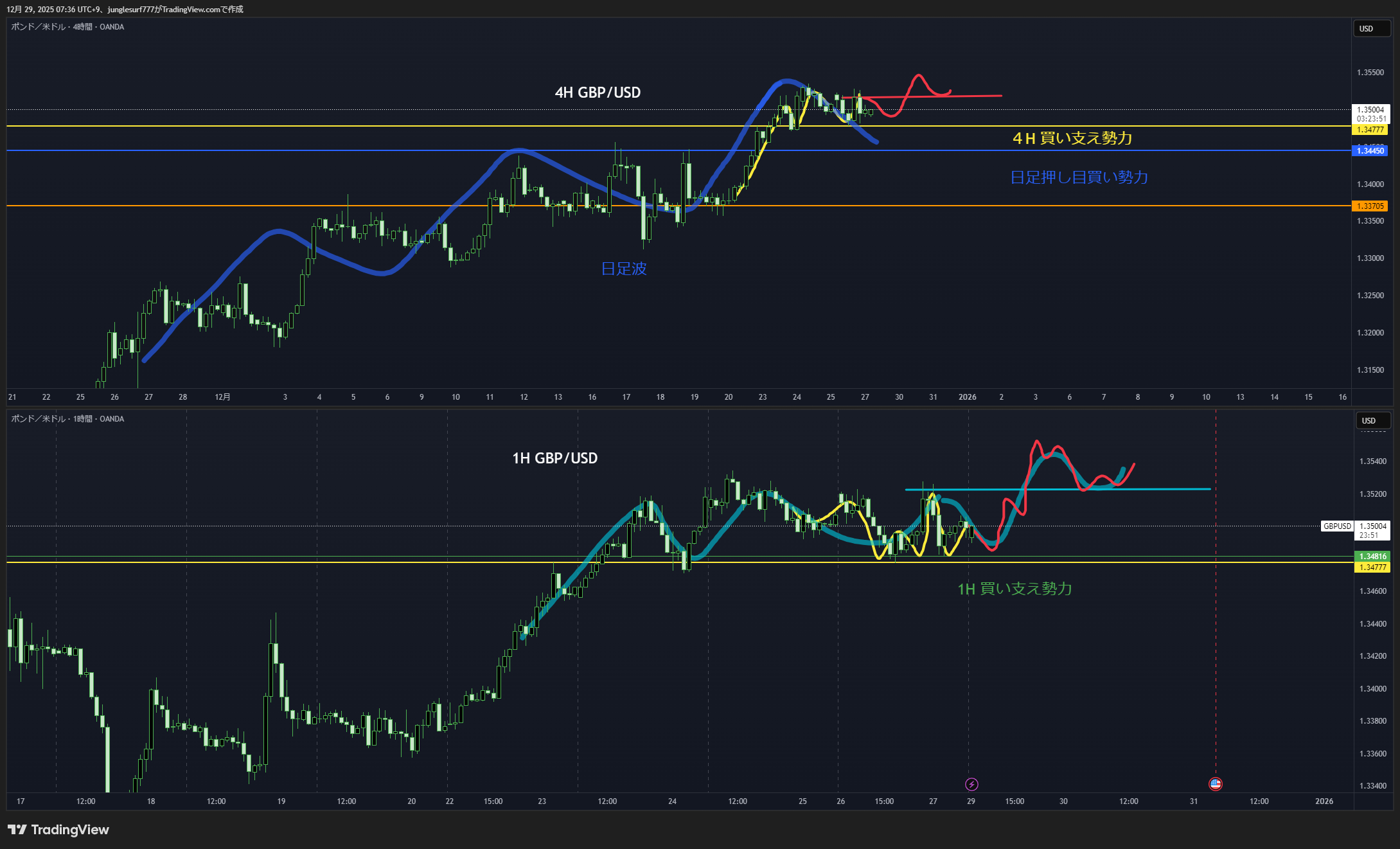This screenshot has height=849, width=1400.
Task: Select the '4H GBP/USD' text annotation
Action: click(x=598, y=93)
